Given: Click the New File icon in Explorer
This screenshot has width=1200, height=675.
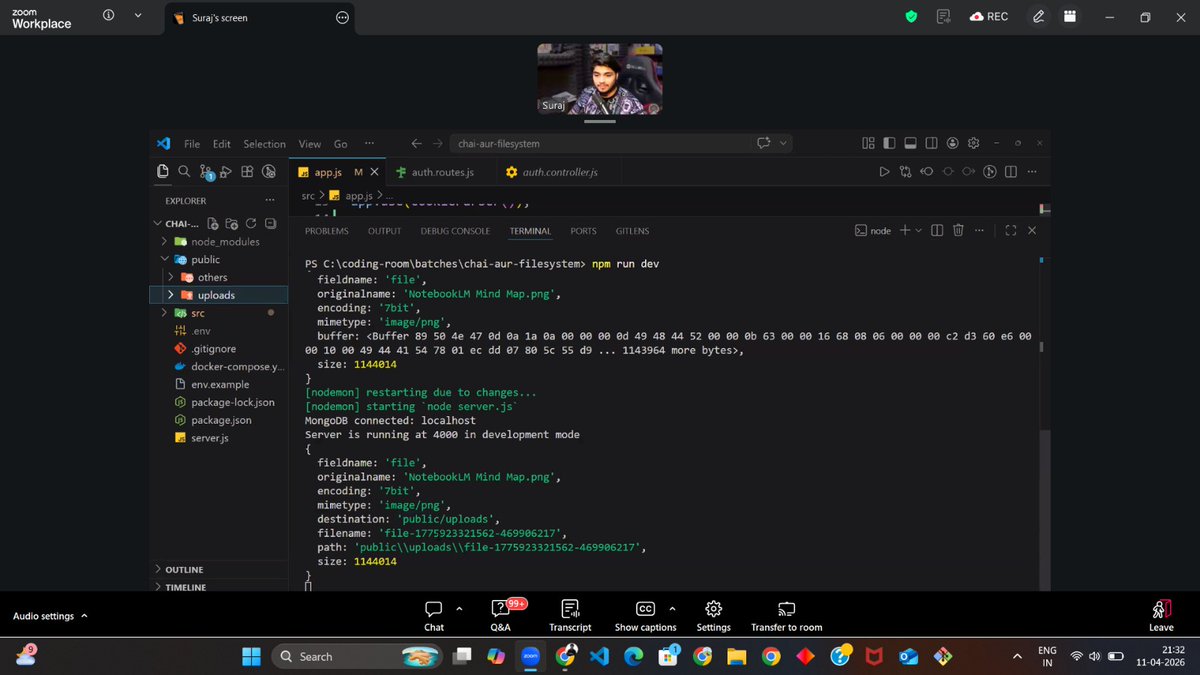Looking at the screenshot, I should coord(212,223).
